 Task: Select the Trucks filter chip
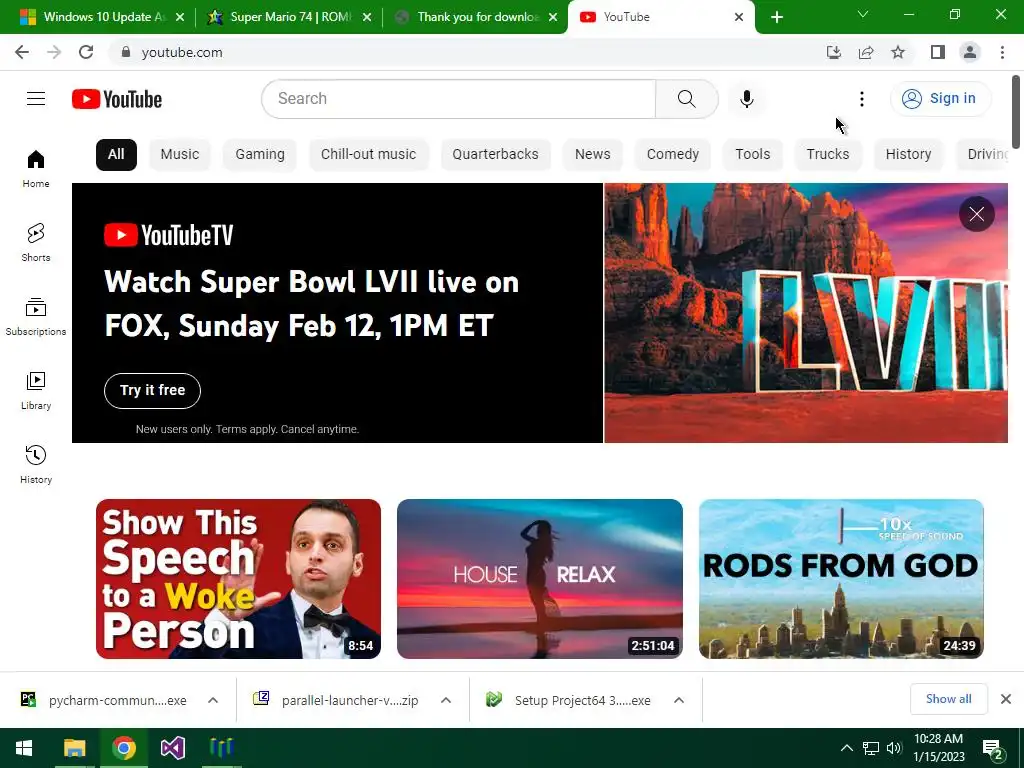[x=827, y=155]
